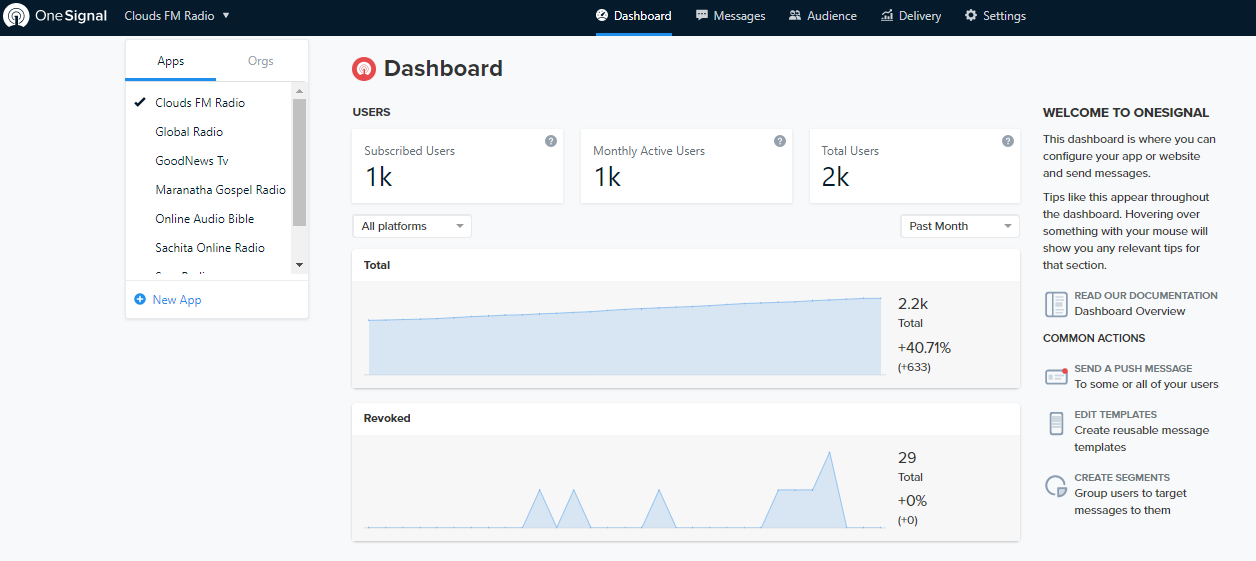Click the OneSignal logo icon
Viewport: 1256px width, 561px height.
pyautogui.click(x=17, y=16)
